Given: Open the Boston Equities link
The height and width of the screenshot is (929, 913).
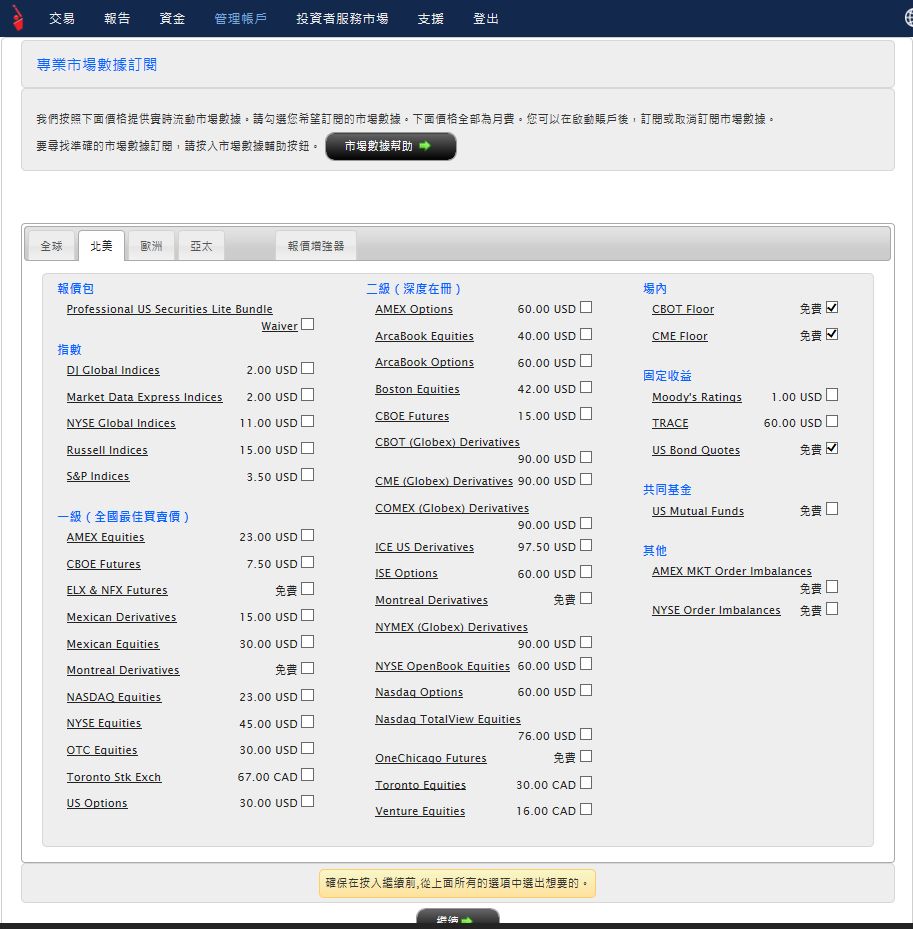Looking at the screenshot, I should click(417, 389).
